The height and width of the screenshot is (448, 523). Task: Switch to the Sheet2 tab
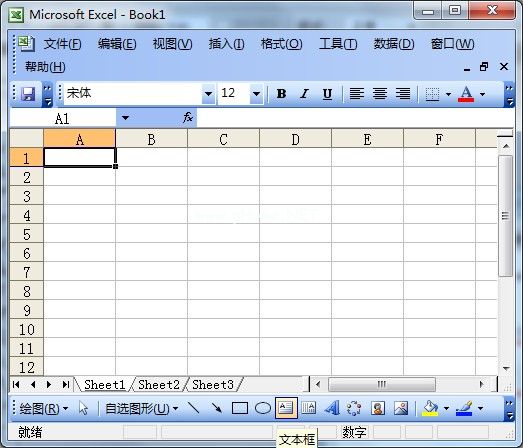click(x=159, y=385)
